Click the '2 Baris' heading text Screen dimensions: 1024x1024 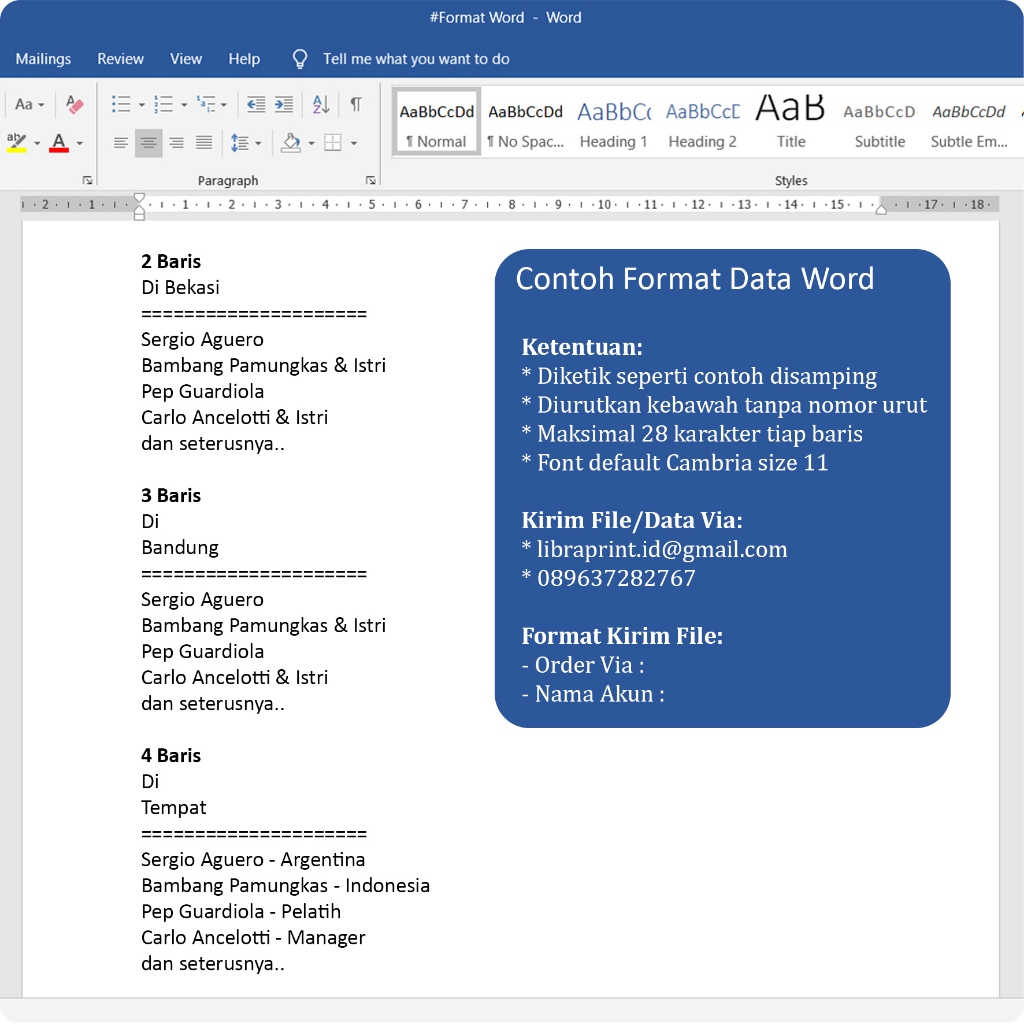(171, 261)
